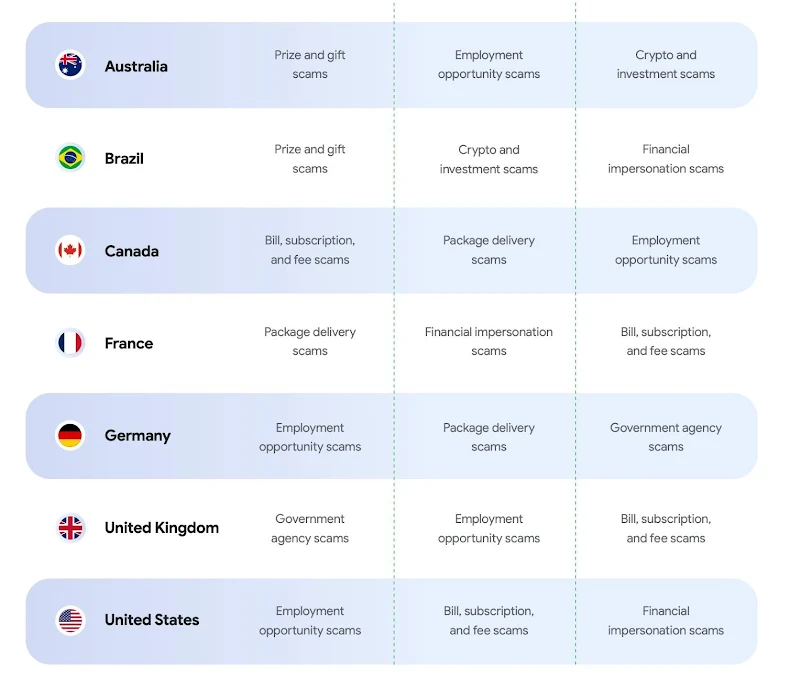Click the Australia flag icon
This screenshot has width=790, height=690.
(70, 66)
